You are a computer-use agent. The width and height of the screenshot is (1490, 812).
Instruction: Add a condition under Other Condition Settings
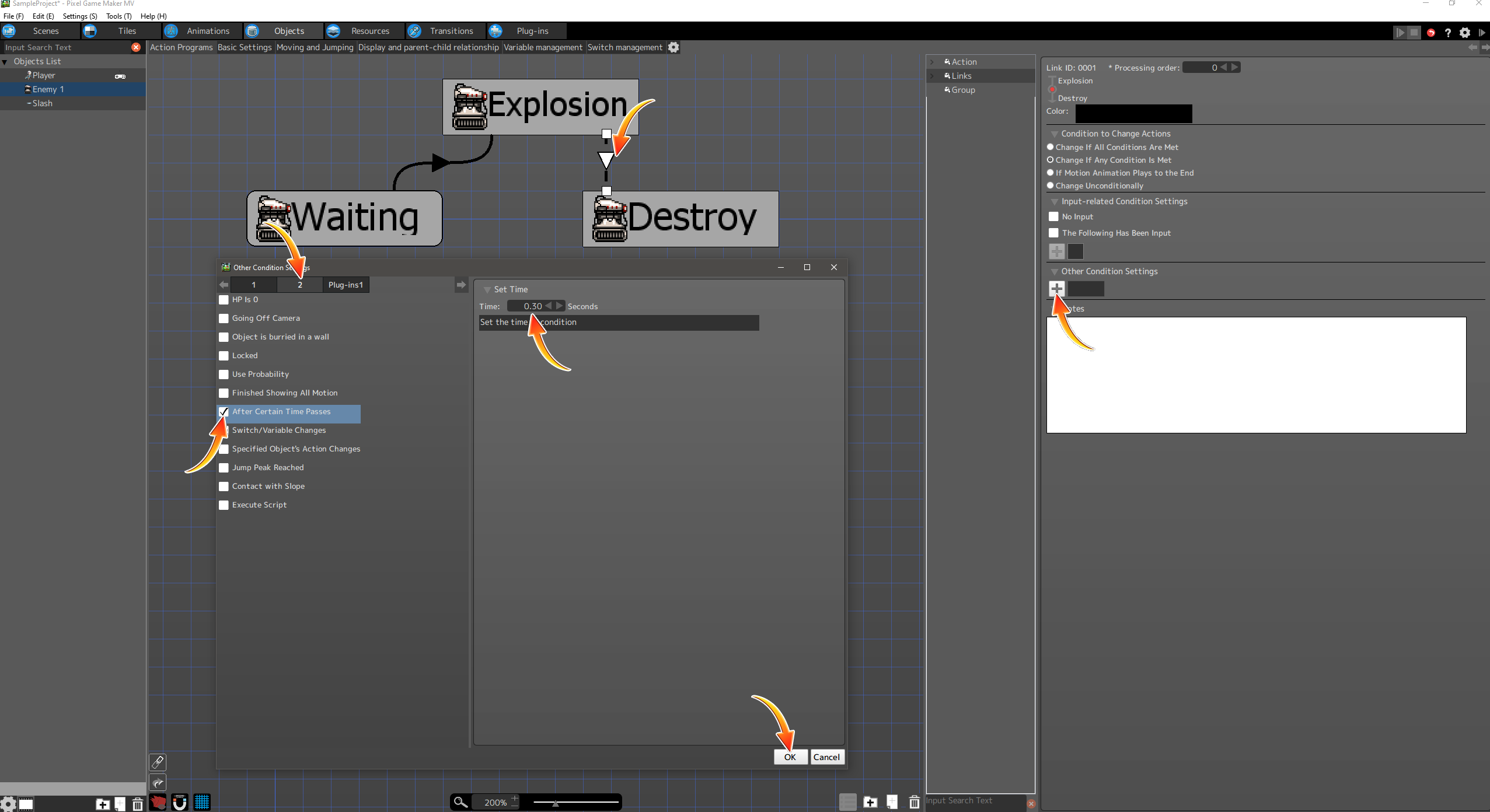coord(1057,289)
